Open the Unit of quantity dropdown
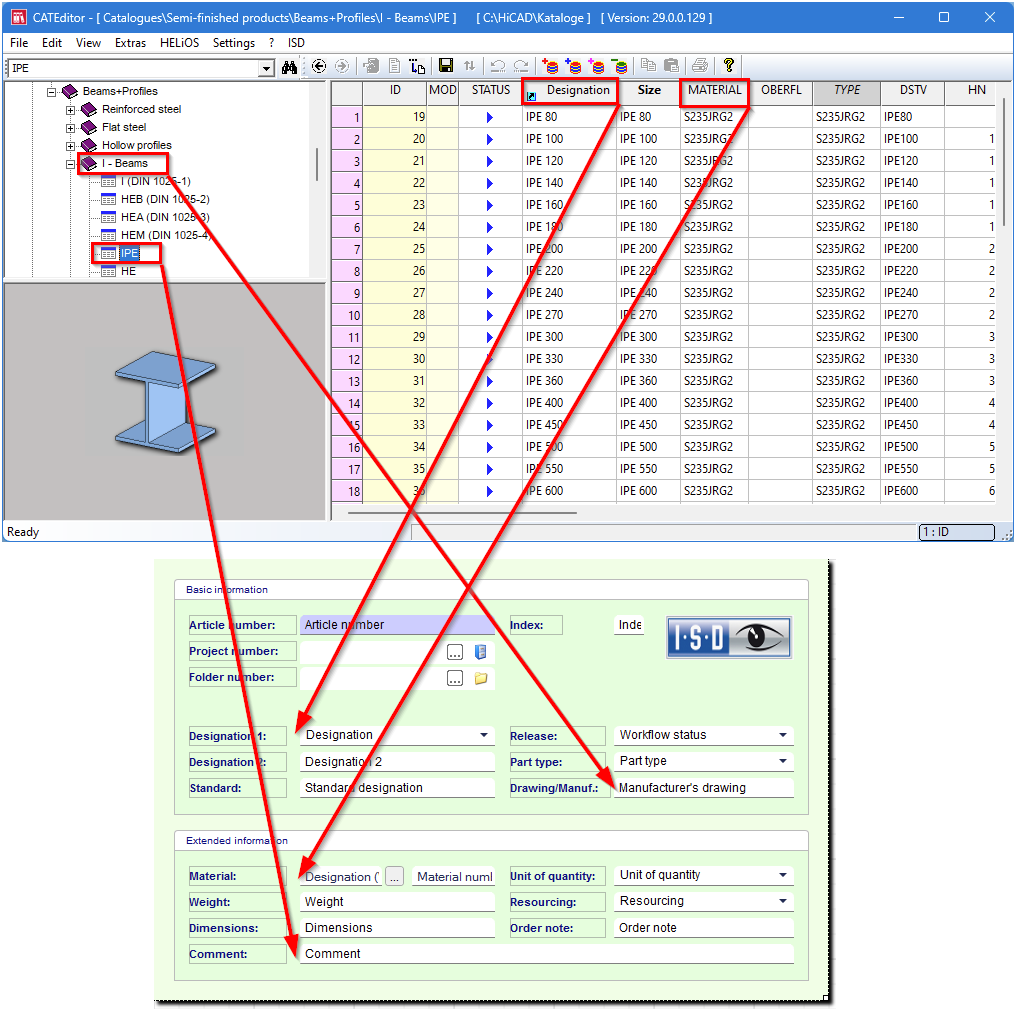The width and height of the screenshot is (1017, 1009). (x=783, y=875)
